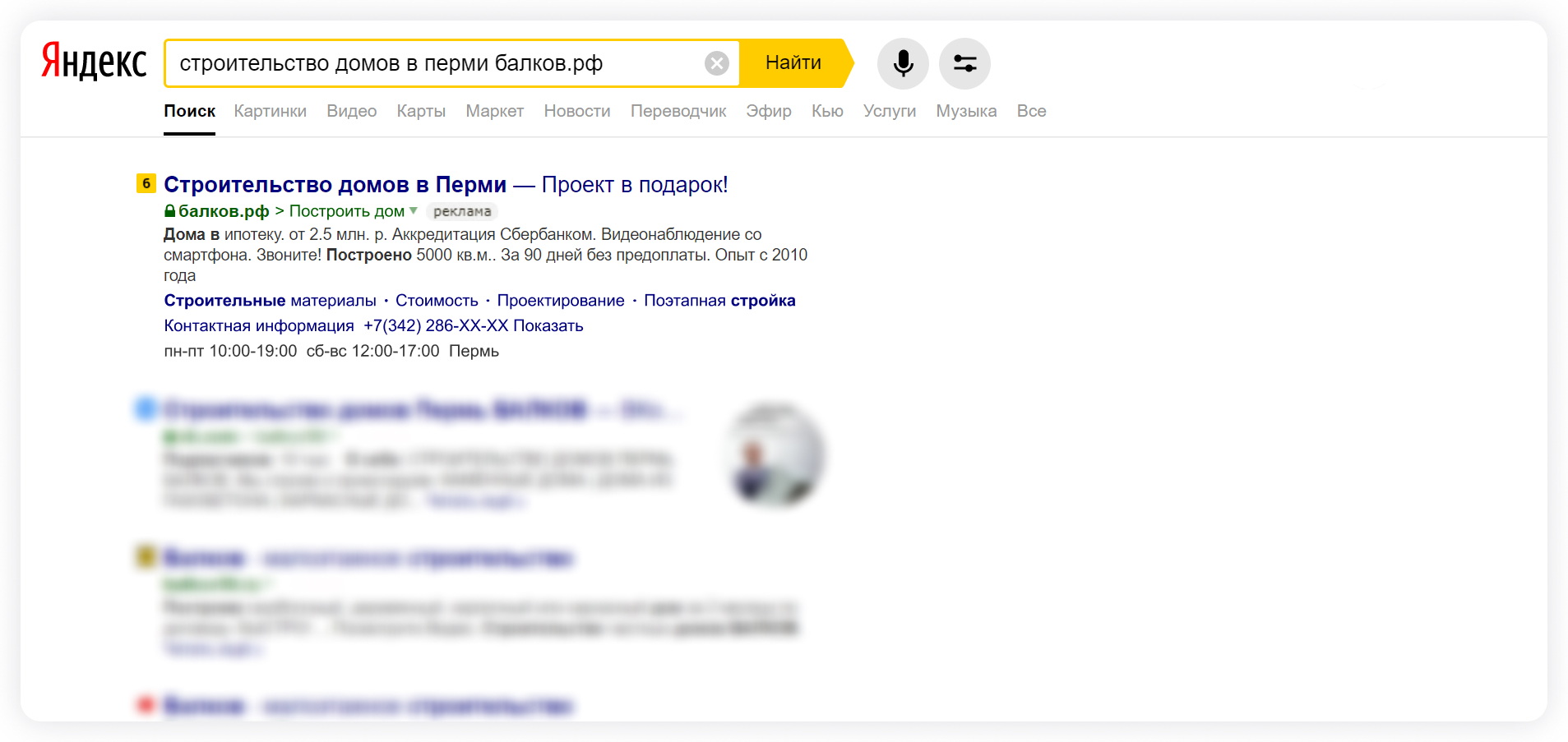This screenshot has height=742, width=1568.
Task: Open the Услуги tab
Action: 889,111
